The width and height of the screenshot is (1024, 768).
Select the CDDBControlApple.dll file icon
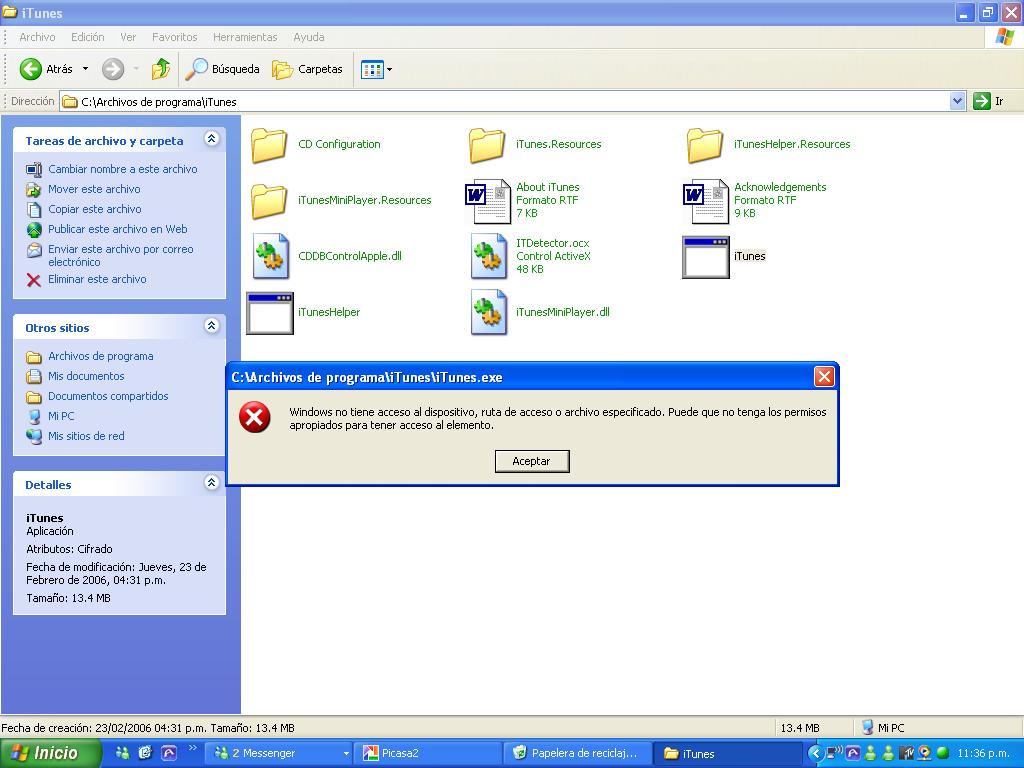(270, 257)
